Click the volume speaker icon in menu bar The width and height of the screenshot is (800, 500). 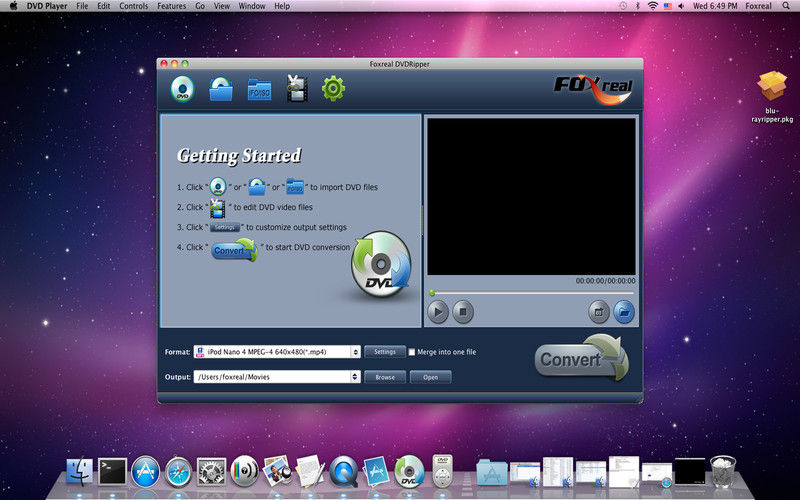[x=681, y=6]
